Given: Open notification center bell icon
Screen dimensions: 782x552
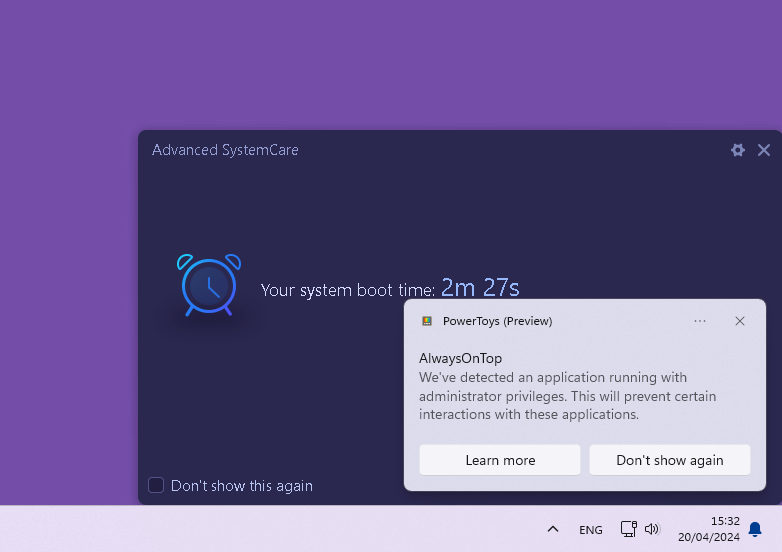Looking at the screenshot, I should tap(755, 529).
